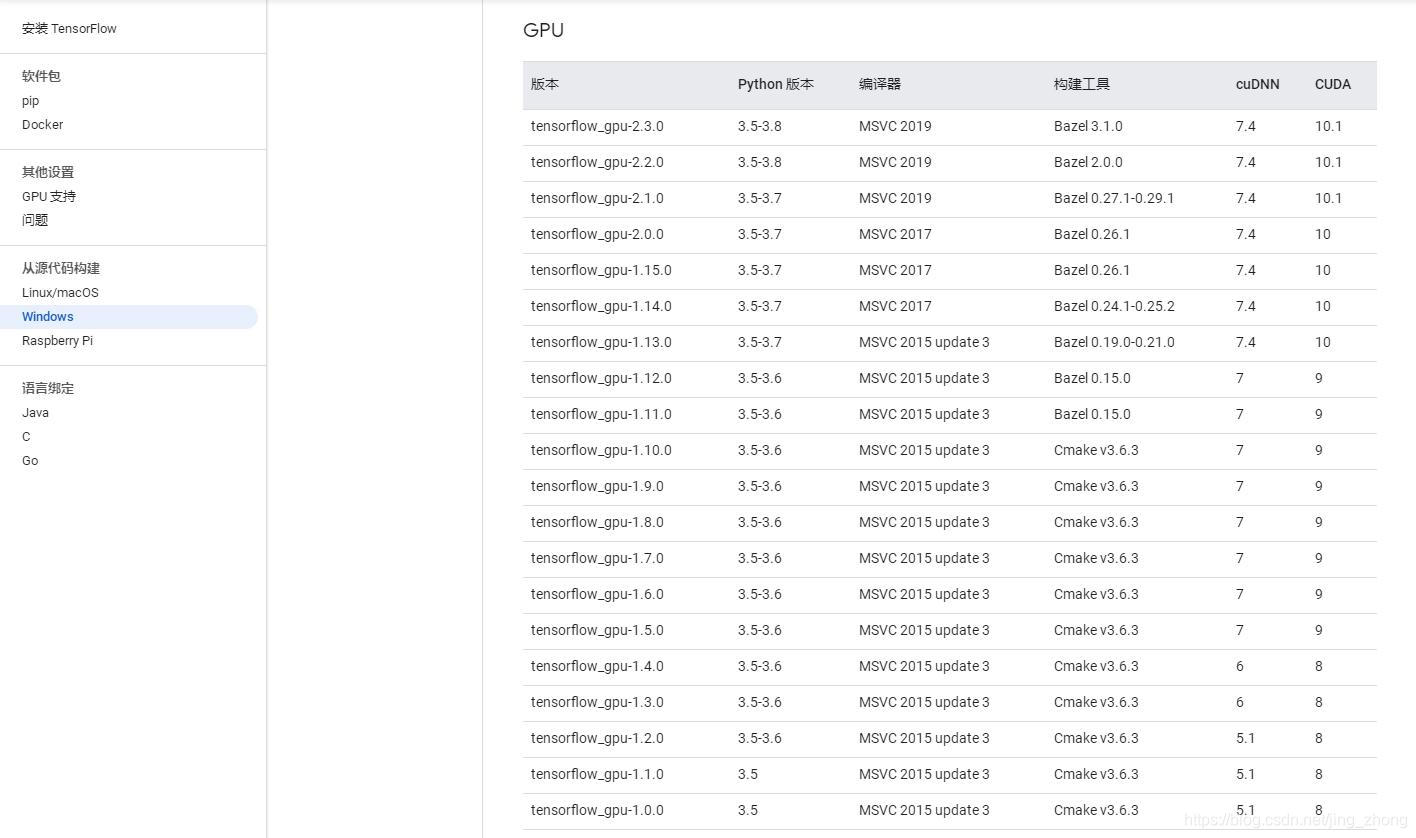Select the highlighted Windows sidebar item

(x=129, y=317)
